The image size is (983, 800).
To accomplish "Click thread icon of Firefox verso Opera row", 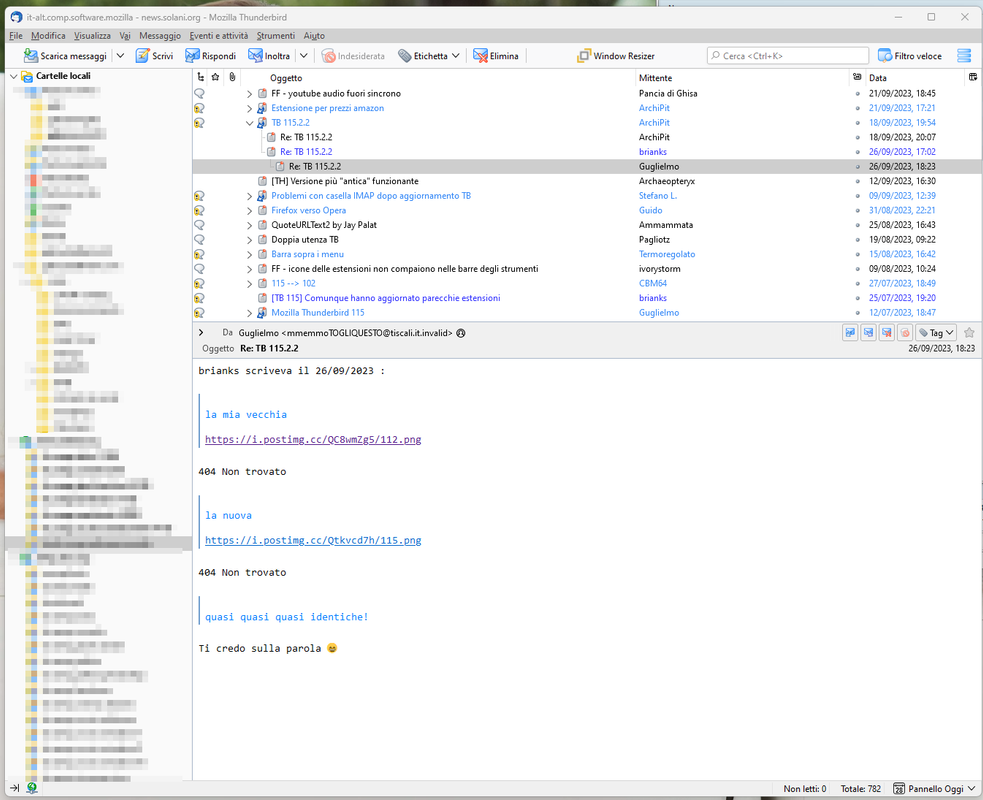I will pos(199,211).
